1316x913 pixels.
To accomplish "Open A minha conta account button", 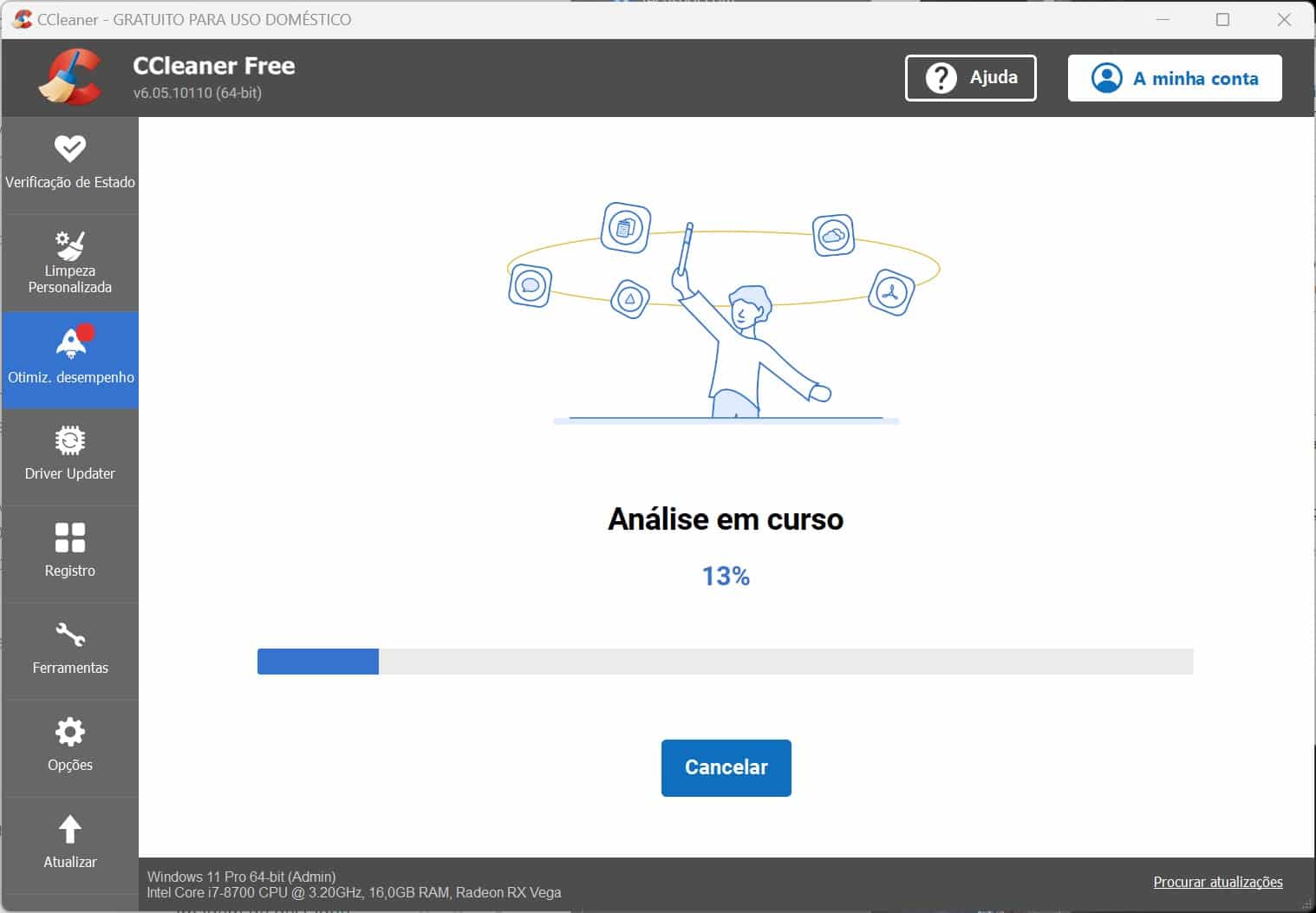I will tap(1174, 78).
